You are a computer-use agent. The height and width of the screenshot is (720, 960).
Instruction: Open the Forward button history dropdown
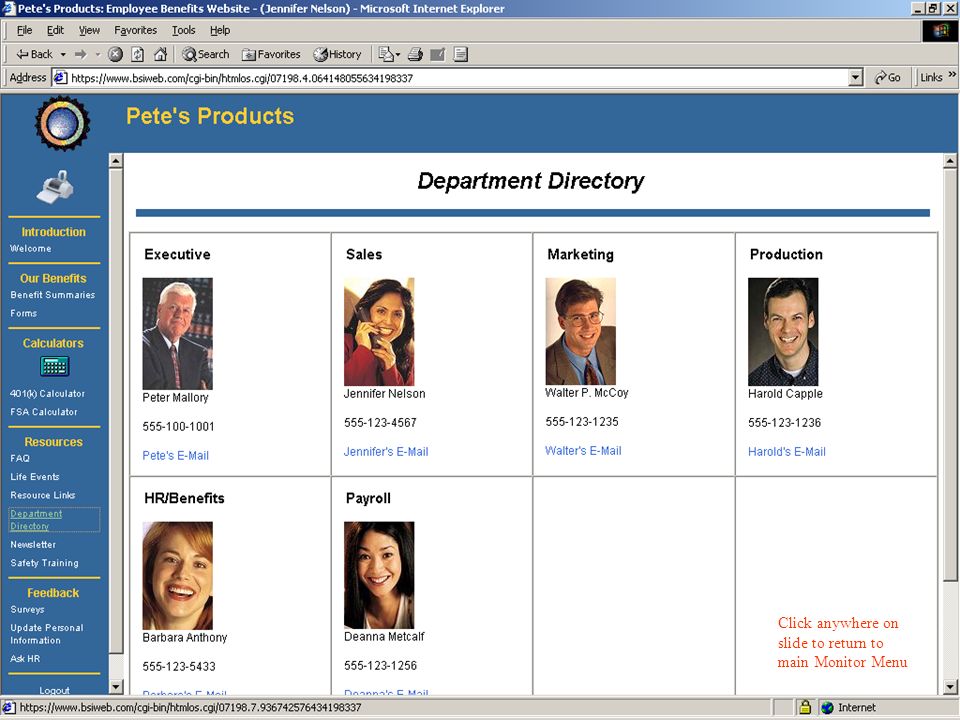click(97, 54)
